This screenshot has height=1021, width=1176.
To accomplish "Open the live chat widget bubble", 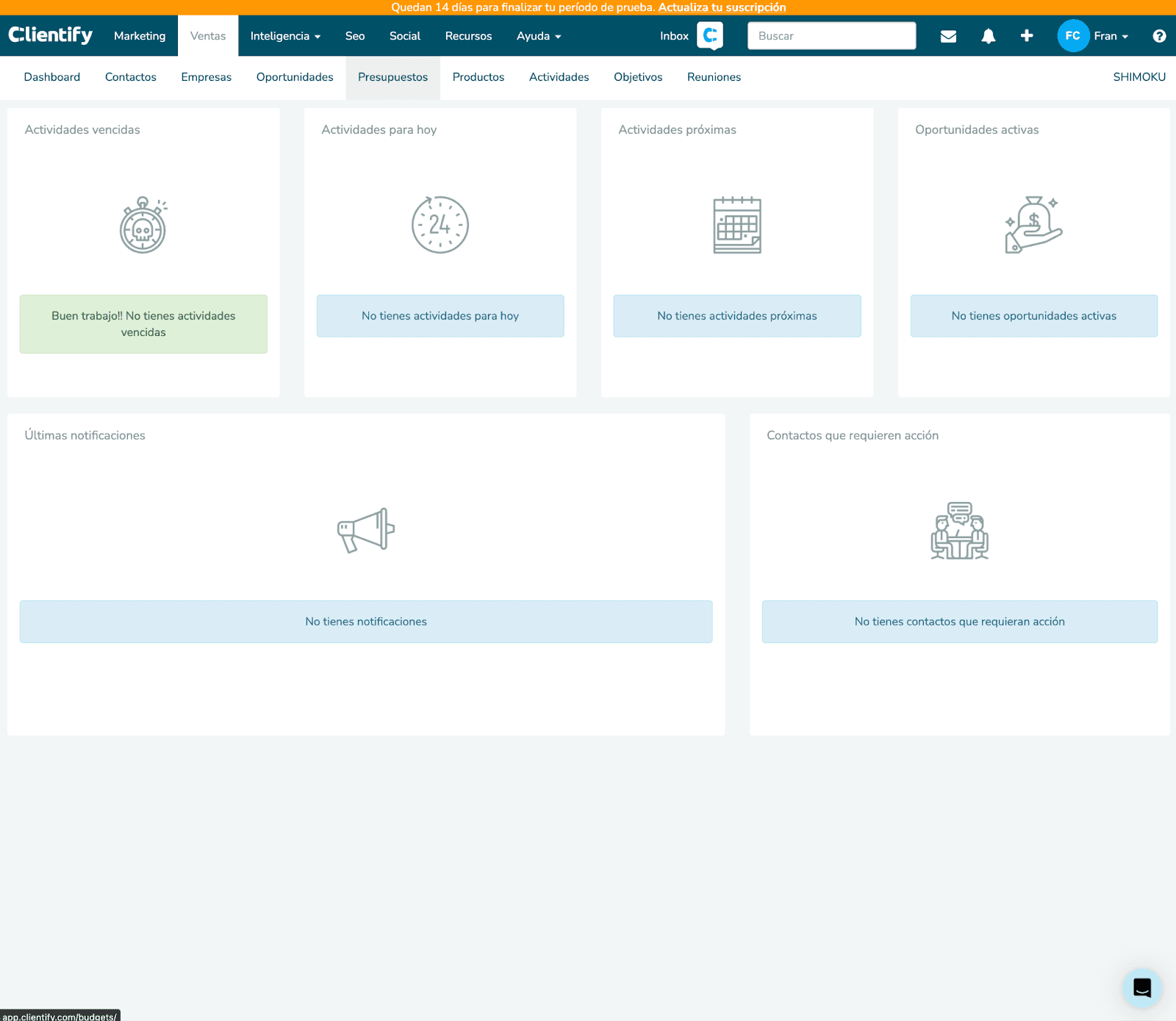I will point(1141,988).
